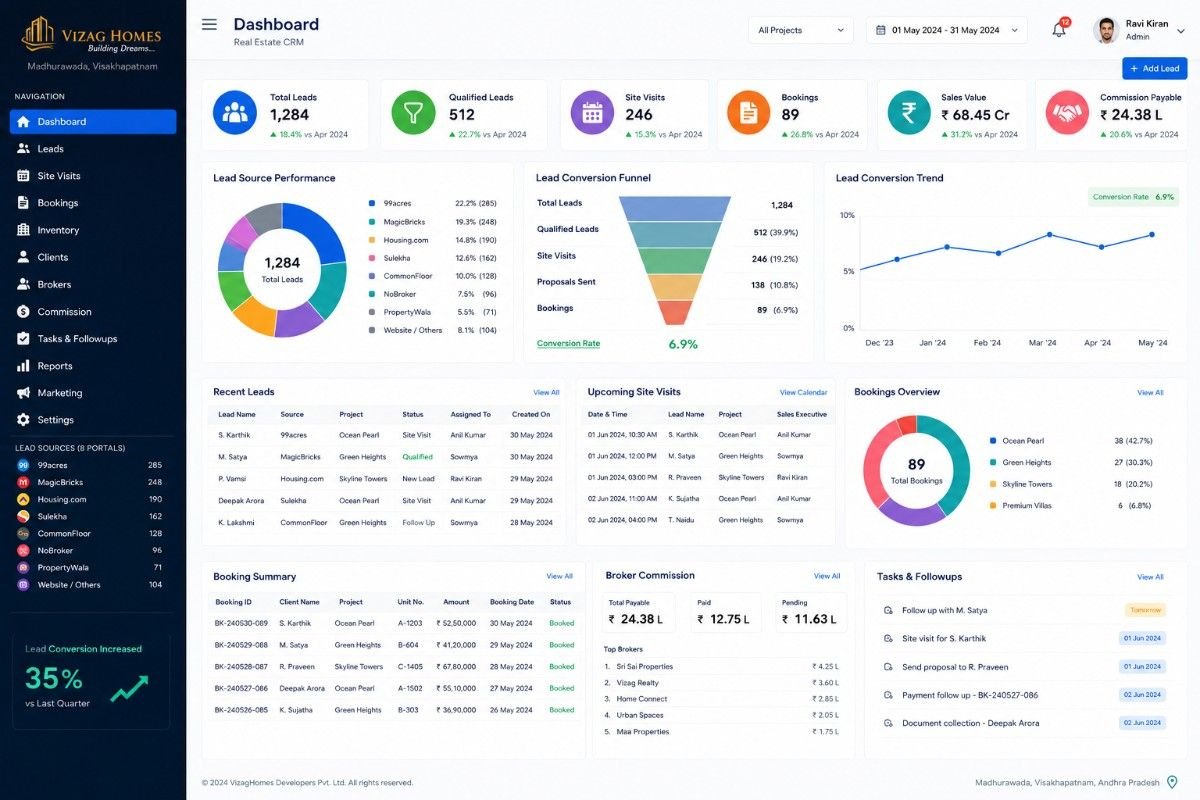Click the PropertyWala portal icon in sidebar

click(23, 567)
